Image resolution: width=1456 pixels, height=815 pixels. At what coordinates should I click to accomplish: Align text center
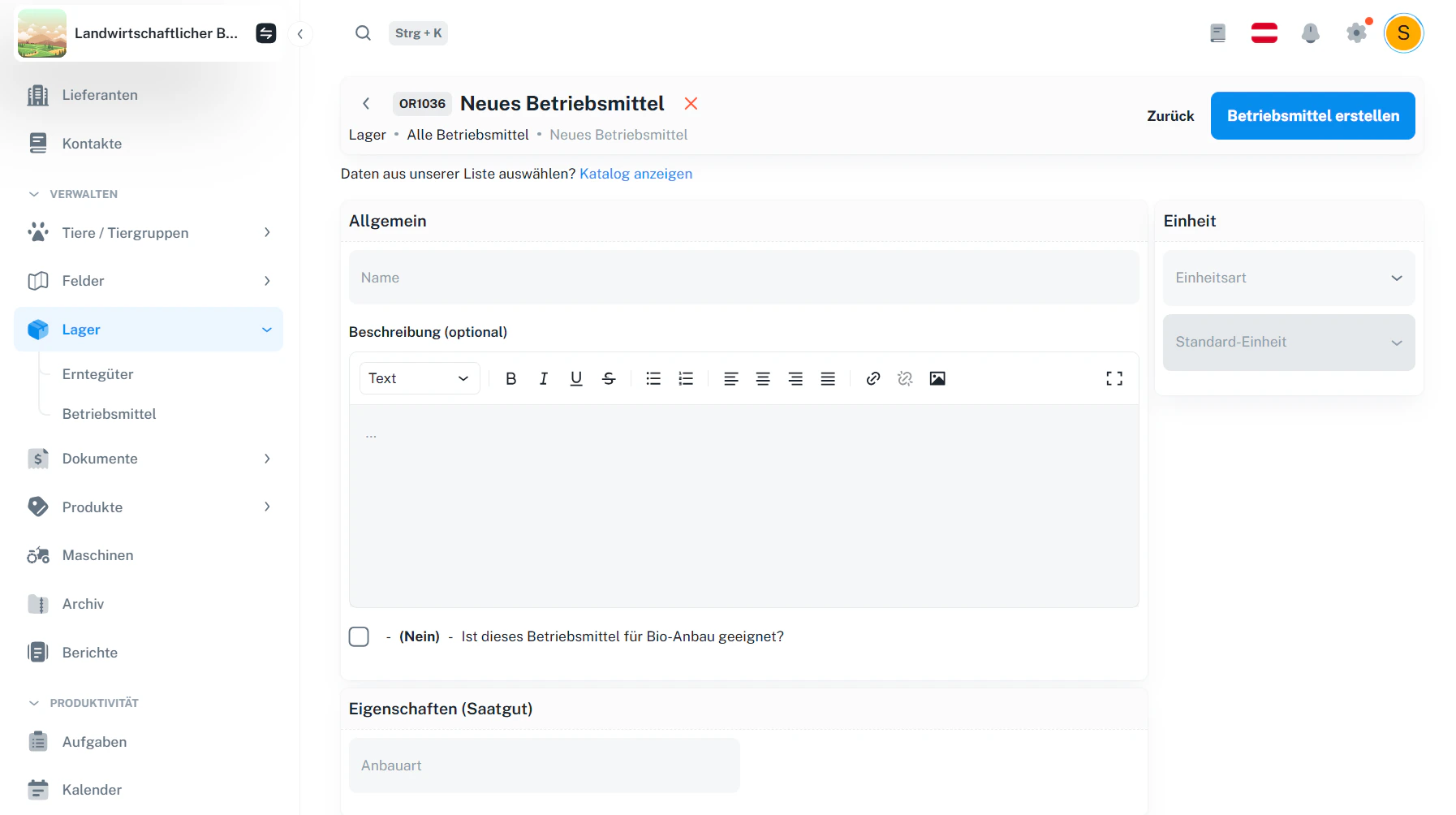763,378
